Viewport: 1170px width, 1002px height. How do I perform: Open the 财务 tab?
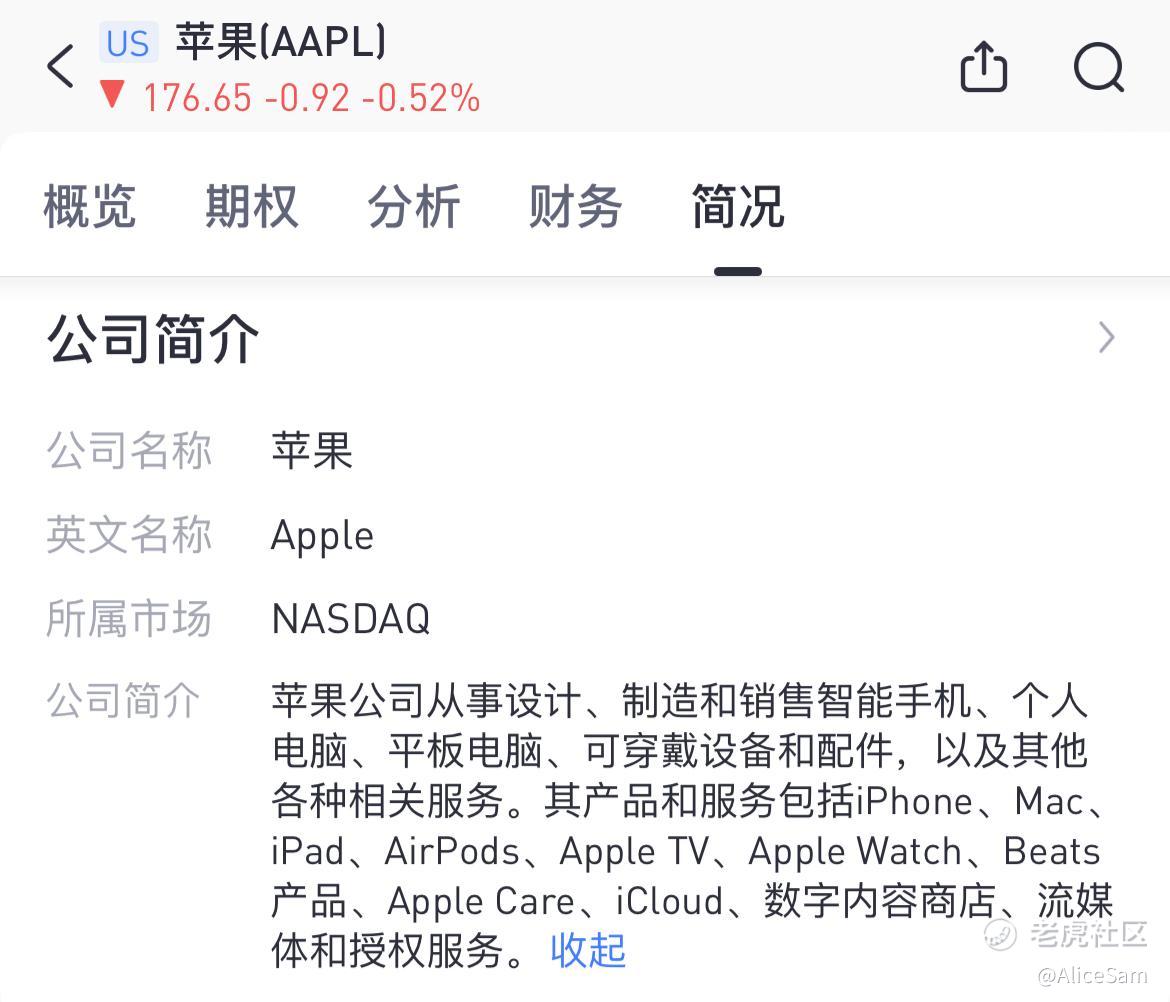pyautogui.click(x=575, y=207)
